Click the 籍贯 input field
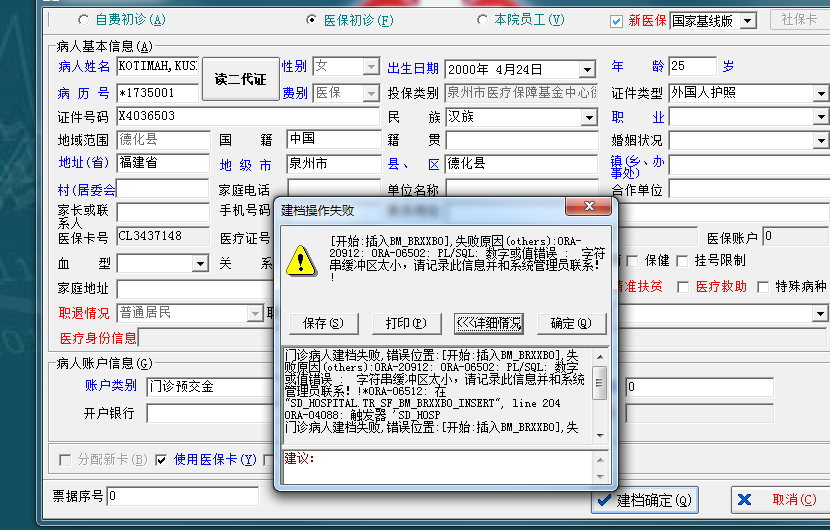830x530 pixels. pos(521,140)
